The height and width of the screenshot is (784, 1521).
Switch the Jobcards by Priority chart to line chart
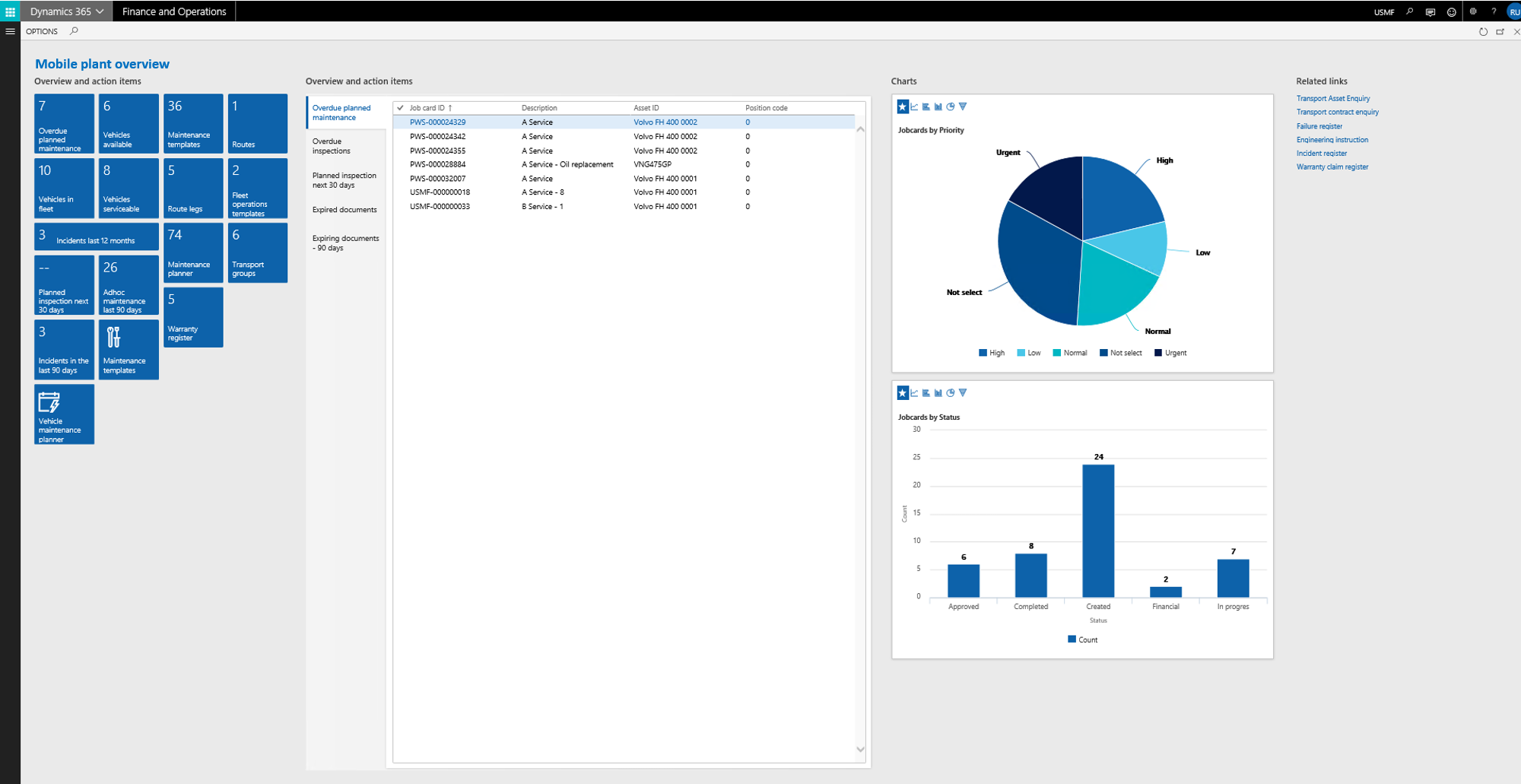coord(914,107)
